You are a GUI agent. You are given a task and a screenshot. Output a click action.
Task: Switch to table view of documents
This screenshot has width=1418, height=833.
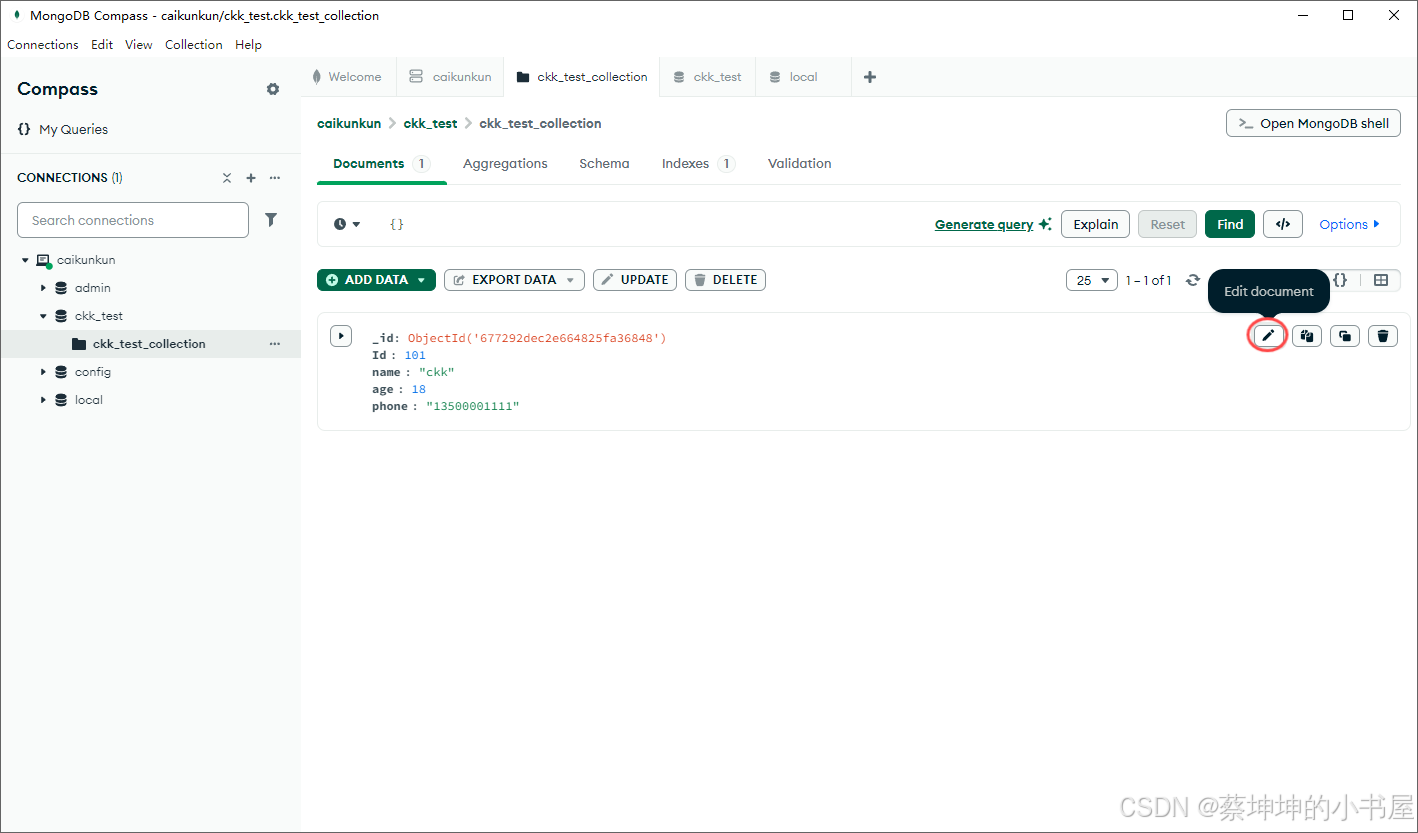click(x=1383, y=280)
